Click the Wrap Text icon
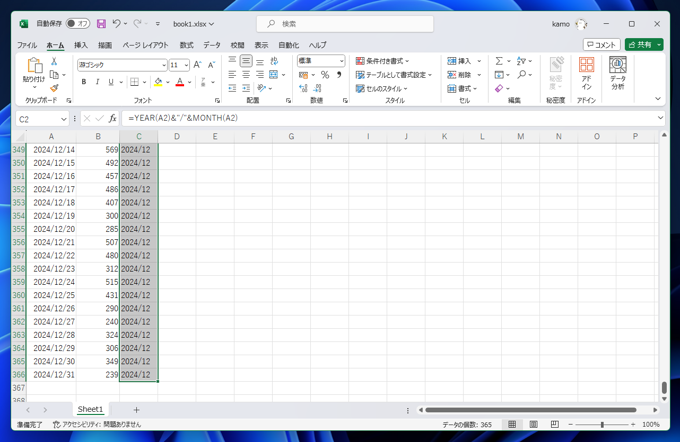Image resolution: width=680 pixels, height=442 pixels. pos(274,61)
